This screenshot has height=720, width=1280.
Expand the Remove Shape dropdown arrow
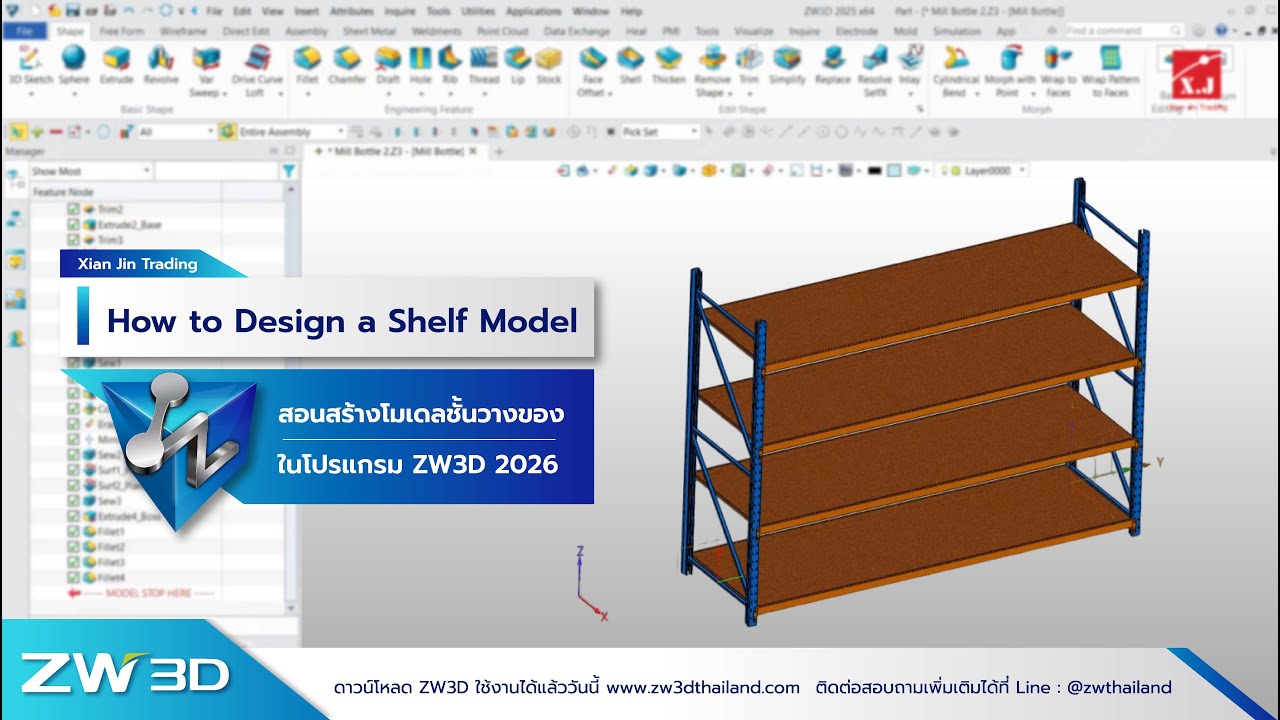(729, 94)
